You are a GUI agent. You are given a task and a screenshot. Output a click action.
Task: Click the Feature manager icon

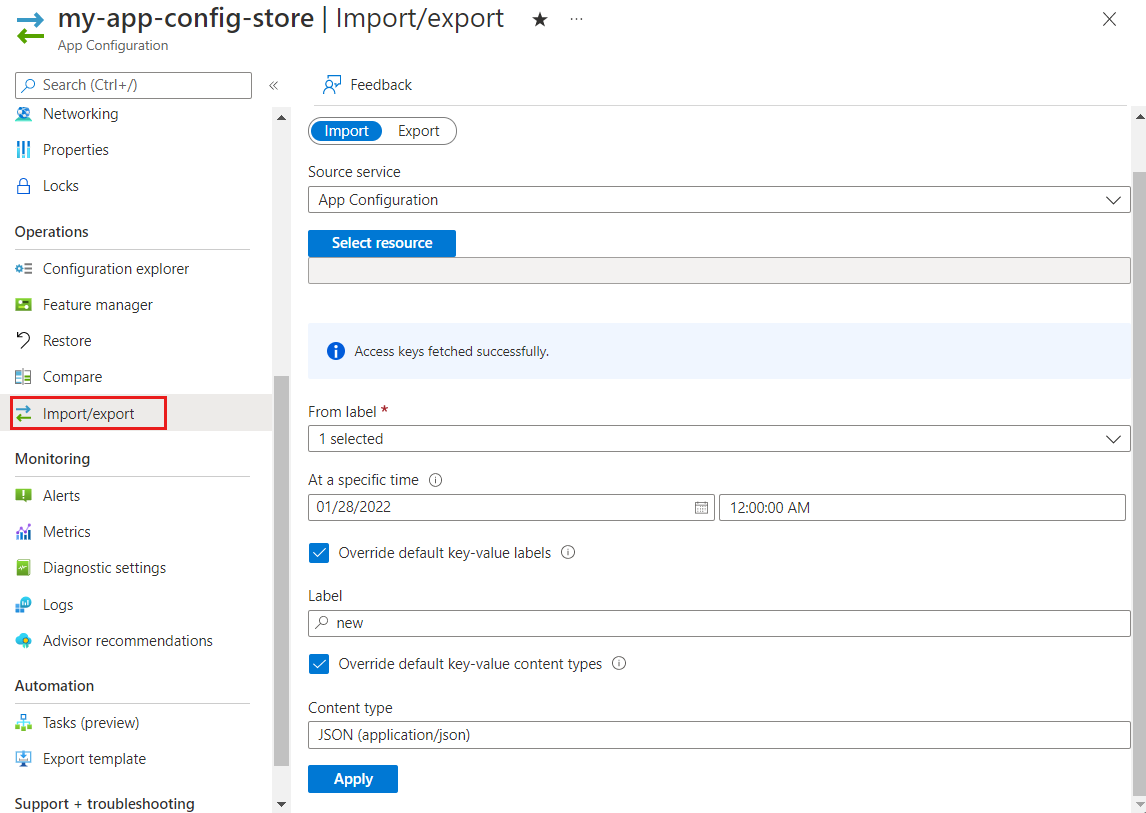click(24, 305)
